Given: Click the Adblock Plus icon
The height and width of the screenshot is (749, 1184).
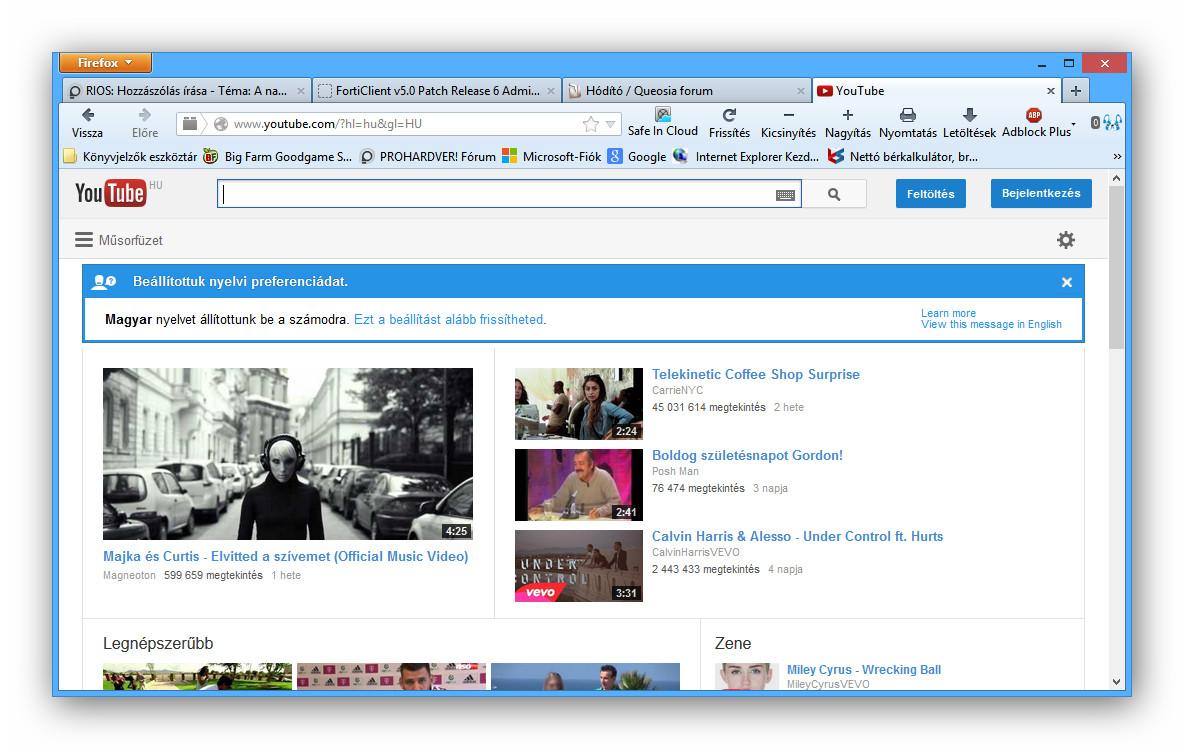Looking at the screenshot, I should point(1034,116).
